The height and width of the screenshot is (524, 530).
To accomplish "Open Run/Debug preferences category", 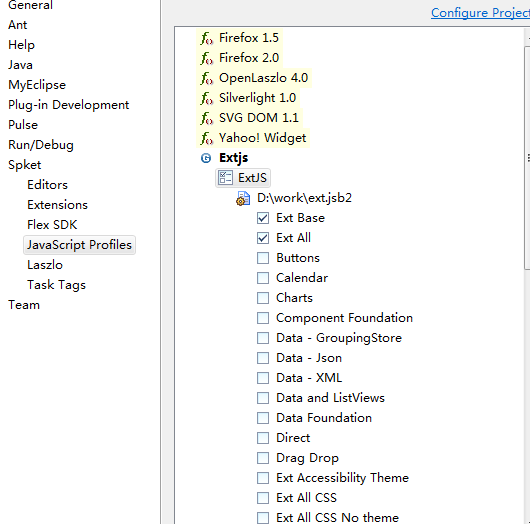I will [x=41, y=145].
